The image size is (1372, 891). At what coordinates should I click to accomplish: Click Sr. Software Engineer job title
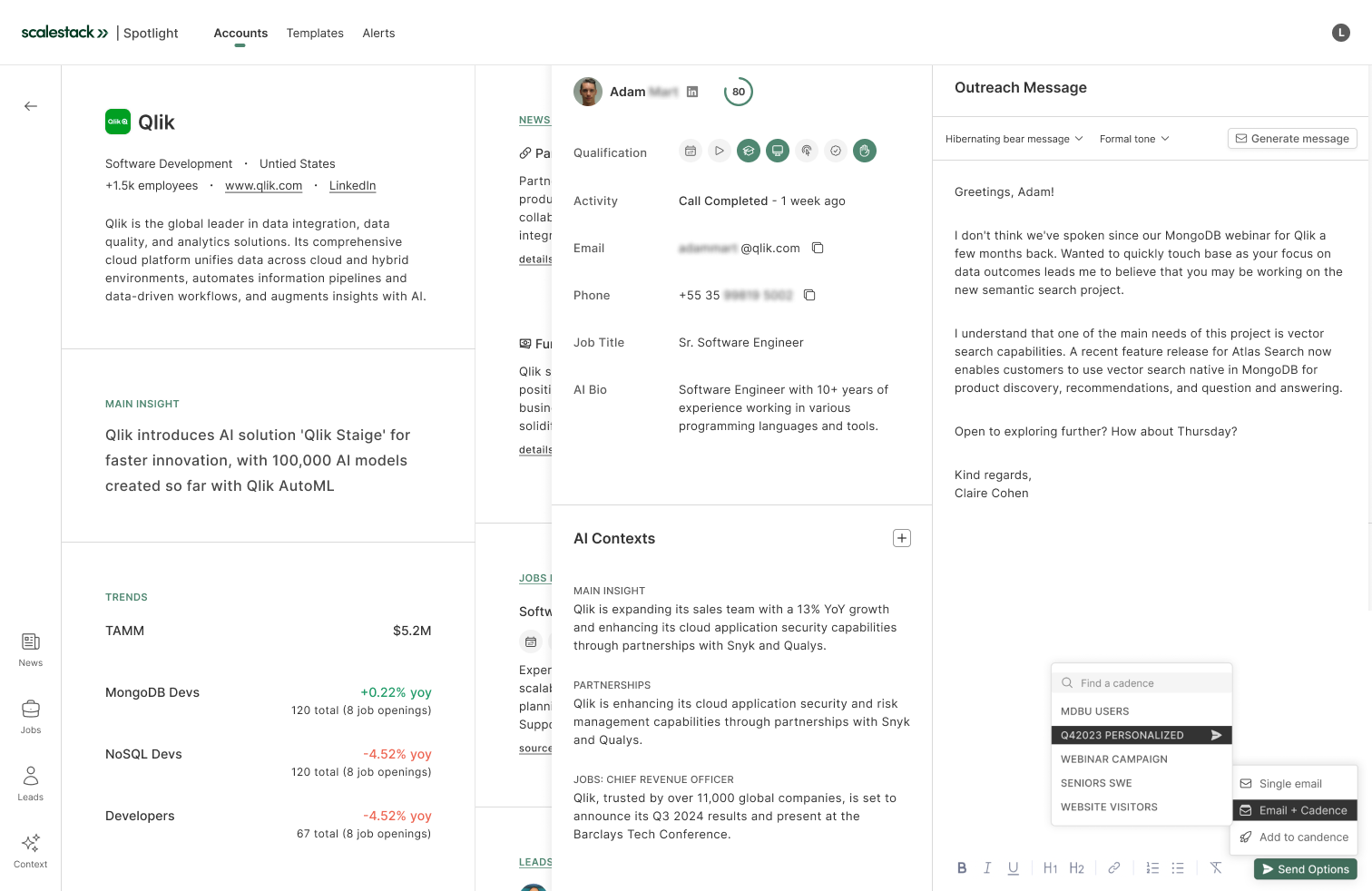(x=741, y=342)
